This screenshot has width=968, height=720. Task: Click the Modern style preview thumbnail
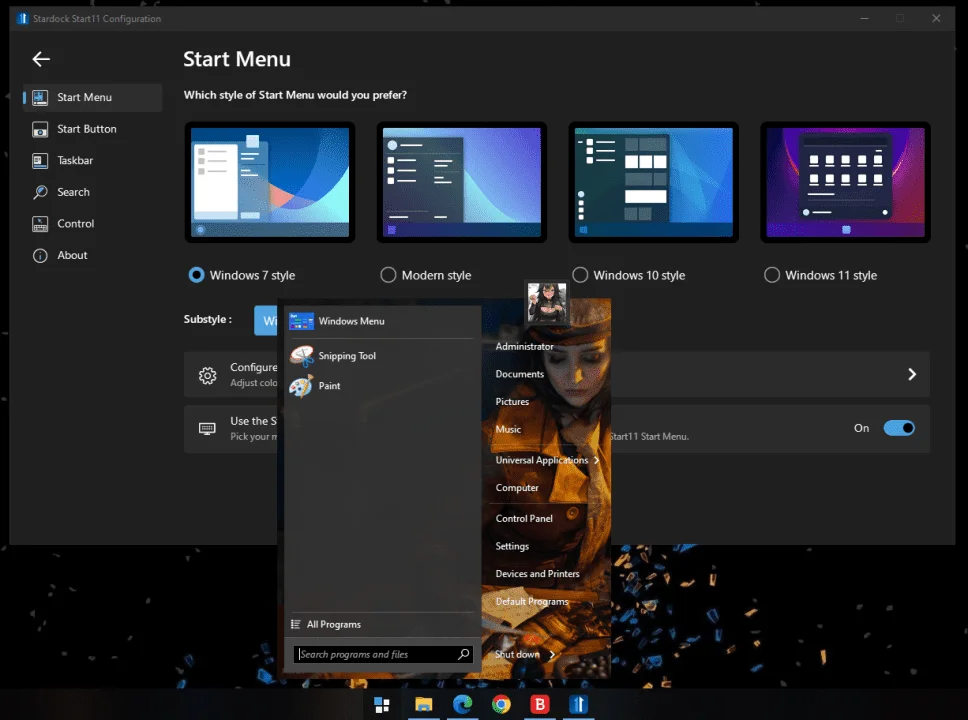462,182
